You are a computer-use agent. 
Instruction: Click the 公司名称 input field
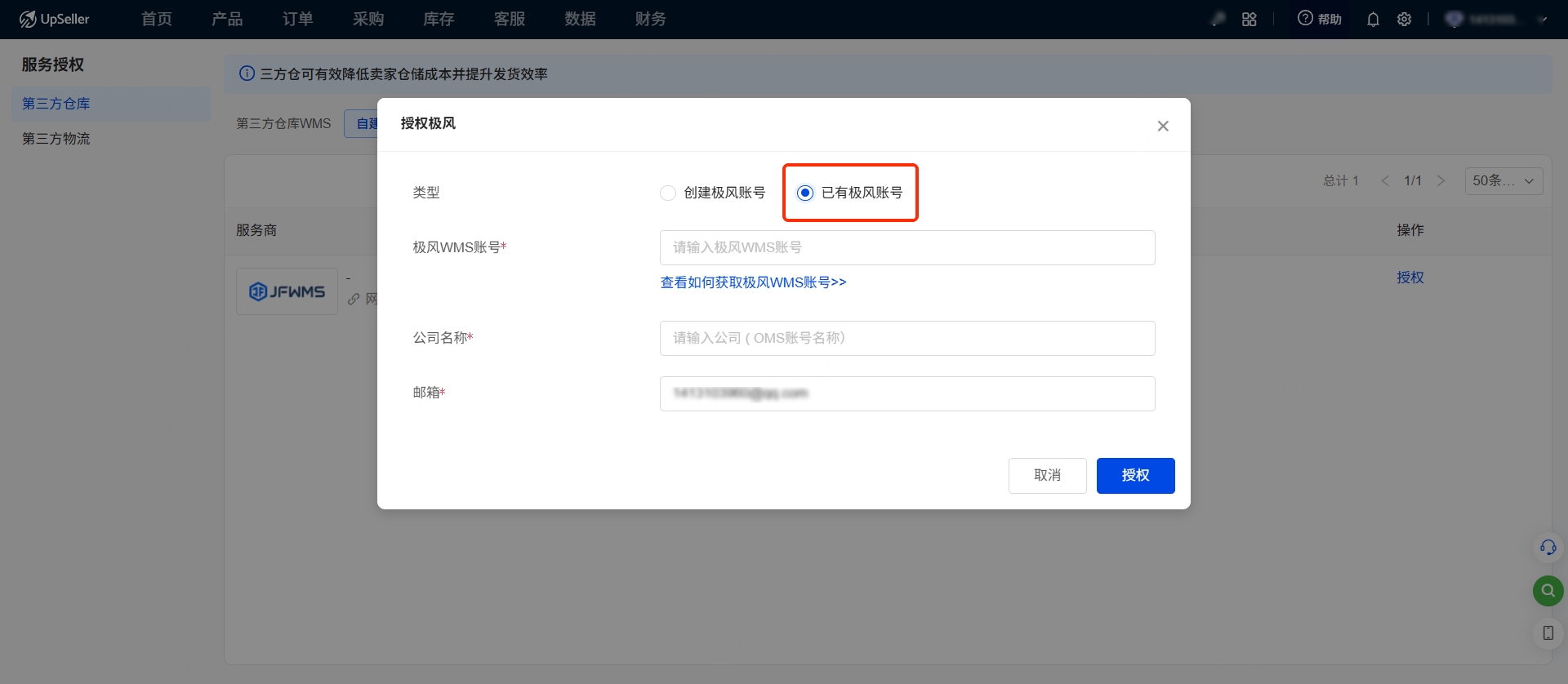907,338
